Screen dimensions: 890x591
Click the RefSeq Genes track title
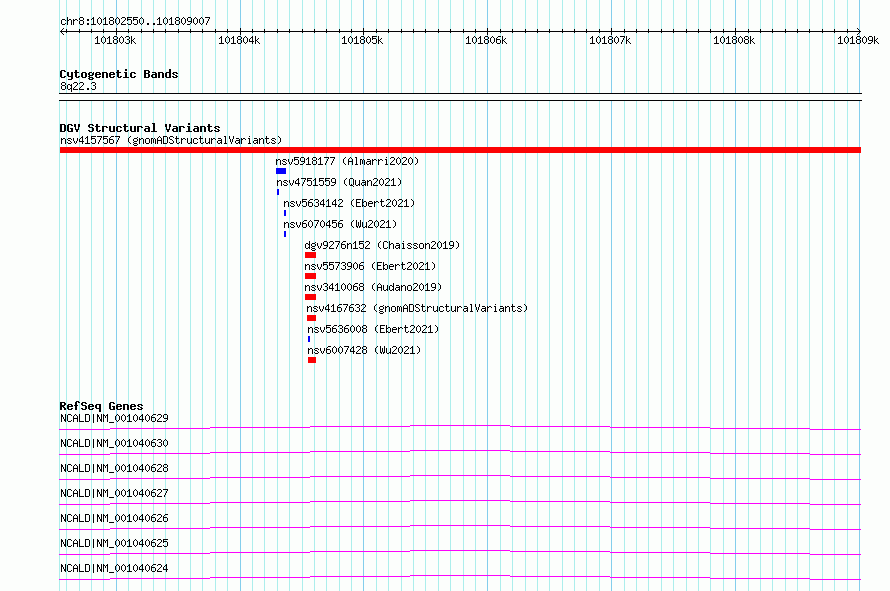click(101, 406)
